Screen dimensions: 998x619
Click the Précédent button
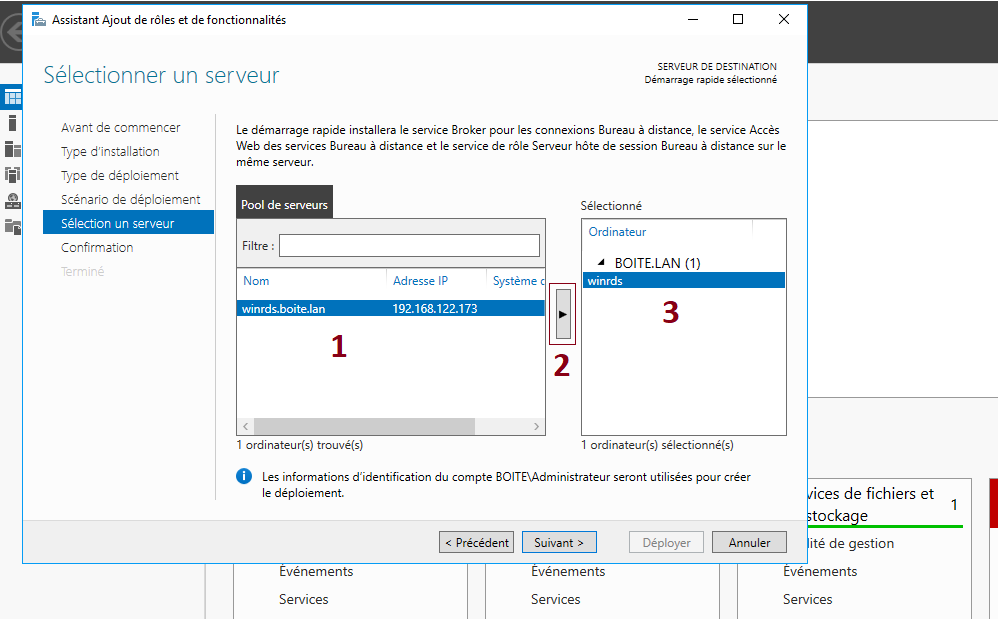[x=476, y=542]
